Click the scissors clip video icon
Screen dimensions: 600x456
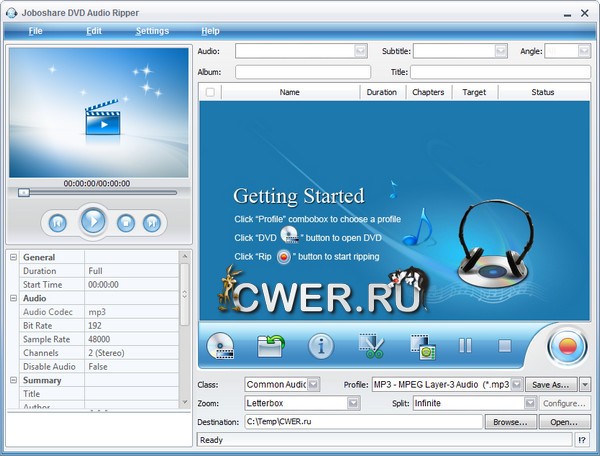[x=372, y=347]
